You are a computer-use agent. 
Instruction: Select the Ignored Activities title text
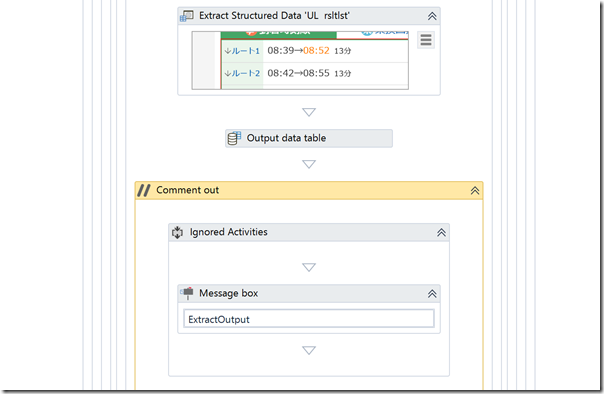(228, 232)
